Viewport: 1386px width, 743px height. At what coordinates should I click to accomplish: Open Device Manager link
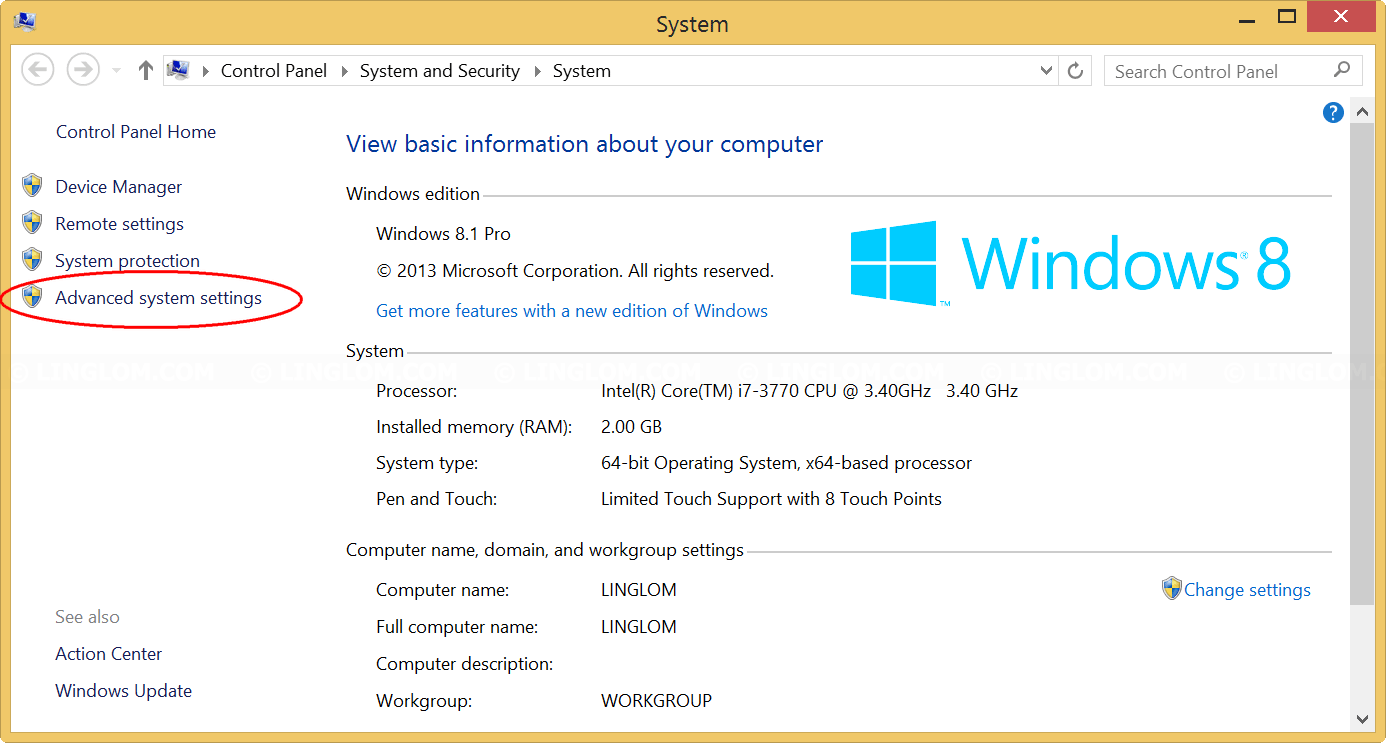pos(119,187)
